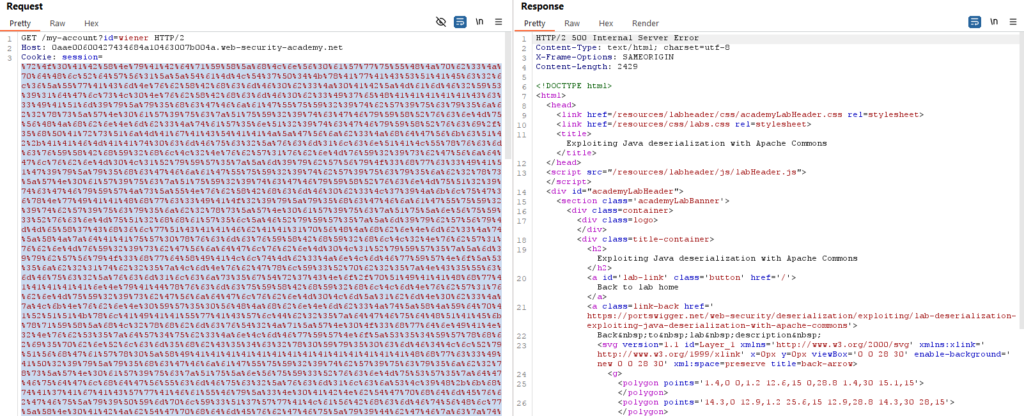Select the Request Pretty tab

click(20, 23)
